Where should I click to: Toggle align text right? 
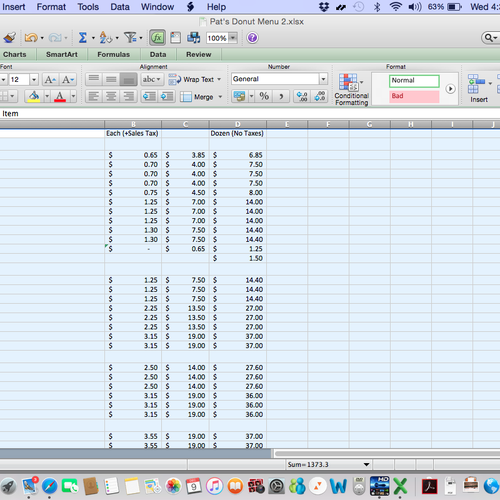point(128,97)
